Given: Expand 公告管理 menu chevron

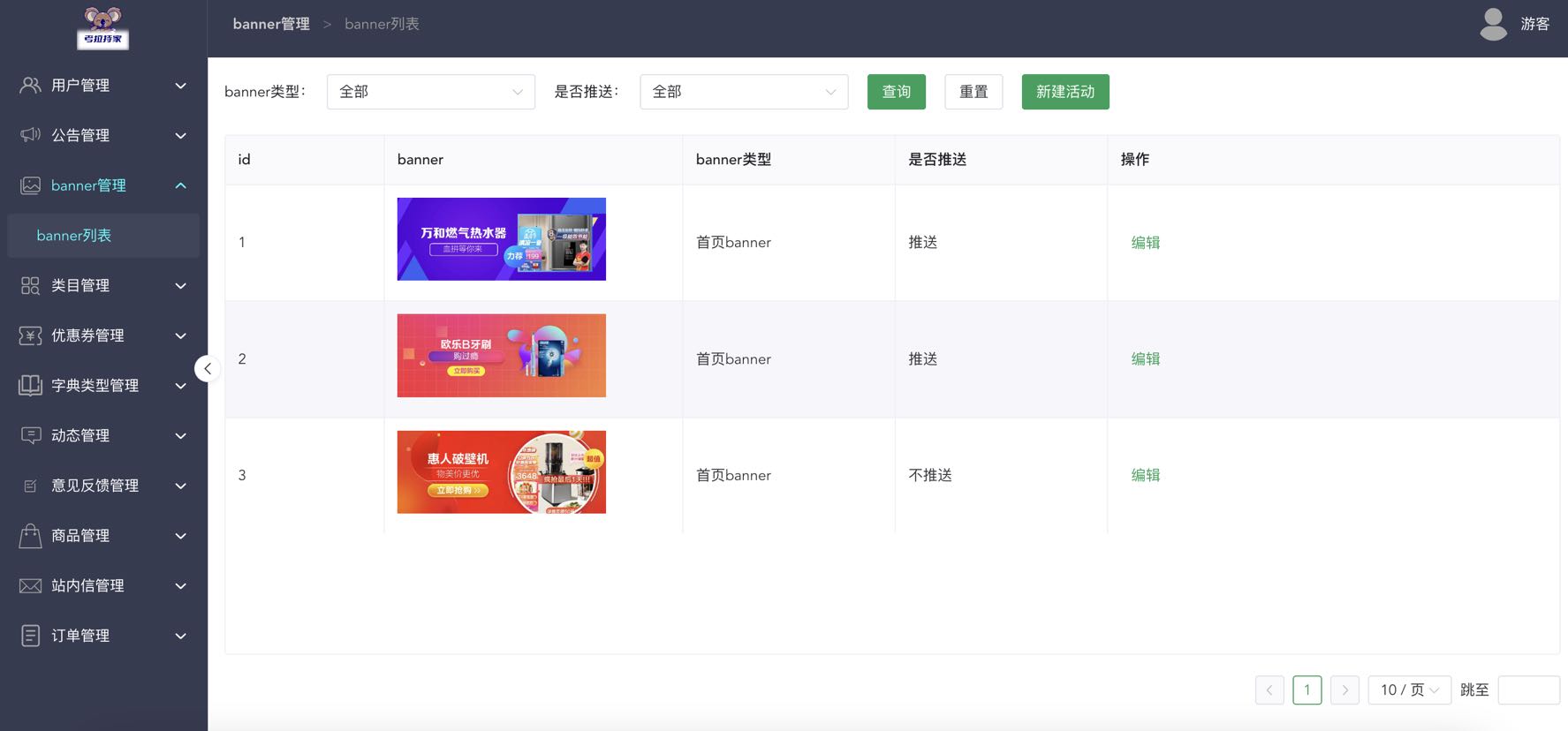Looking at the screenshot, I should pos(180,135).
